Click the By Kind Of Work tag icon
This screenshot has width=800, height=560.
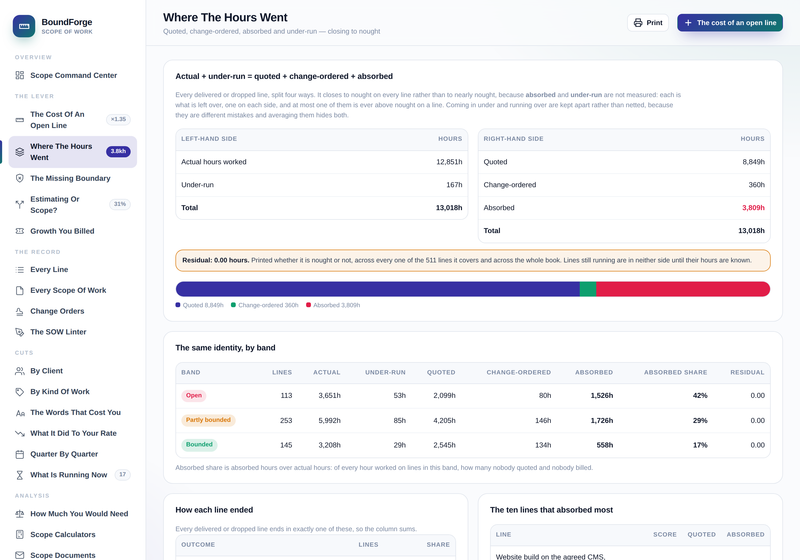[19, 392]
